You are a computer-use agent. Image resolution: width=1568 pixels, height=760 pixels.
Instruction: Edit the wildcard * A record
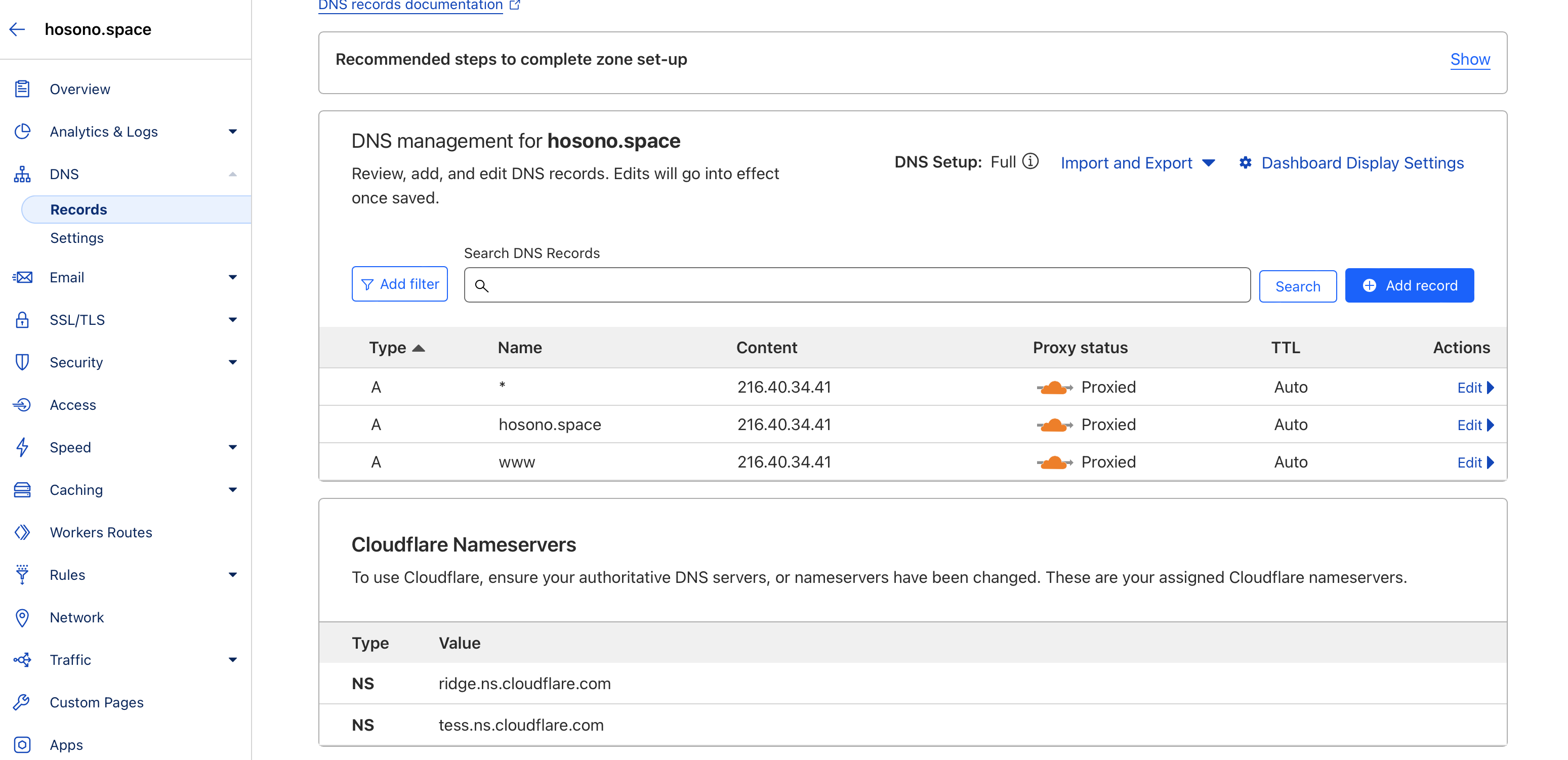[1475, 388]
